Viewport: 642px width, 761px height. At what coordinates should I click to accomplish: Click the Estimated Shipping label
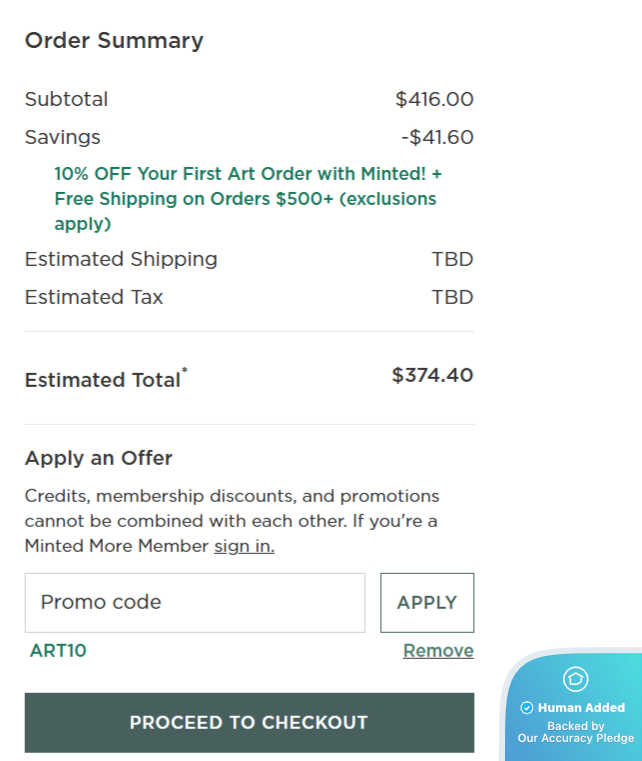[x=121, y=259]
